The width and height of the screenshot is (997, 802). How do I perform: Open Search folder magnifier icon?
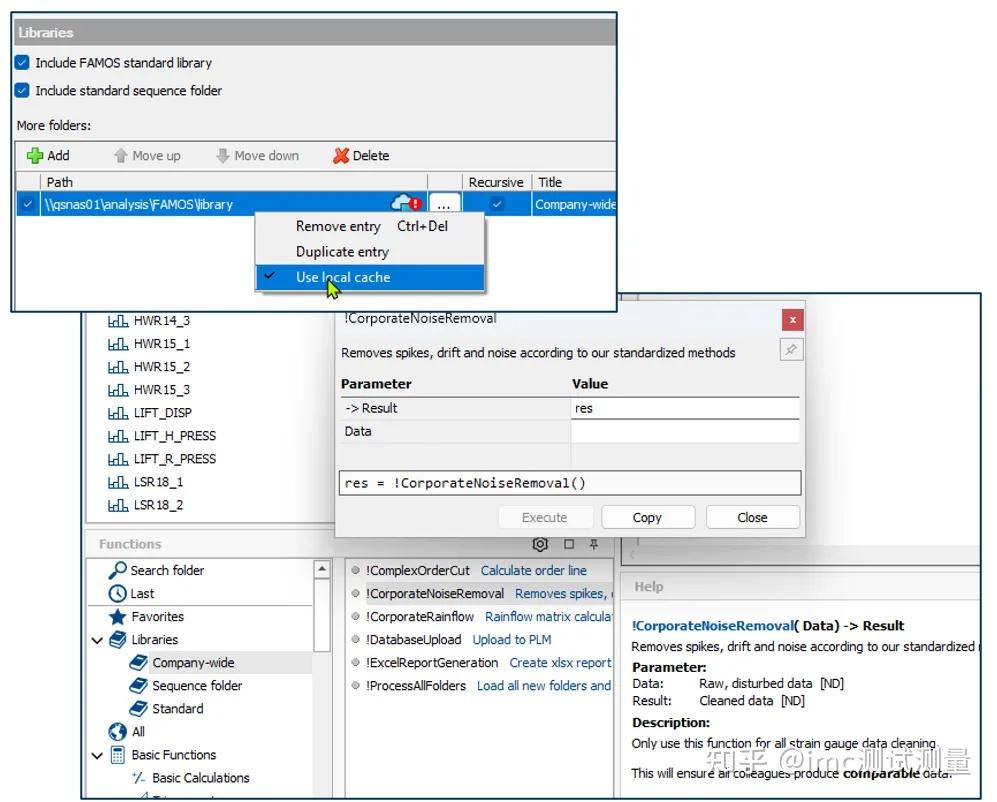point(118,570)
